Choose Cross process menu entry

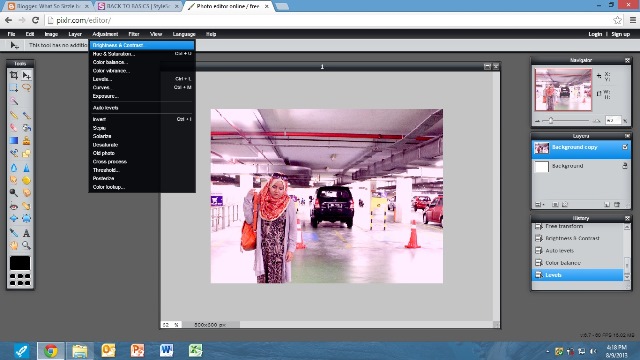[x=142, y=162]
